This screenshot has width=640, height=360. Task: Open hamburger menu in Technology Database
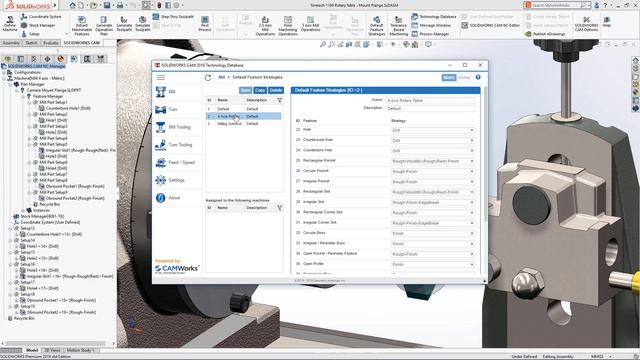[161, 78]
